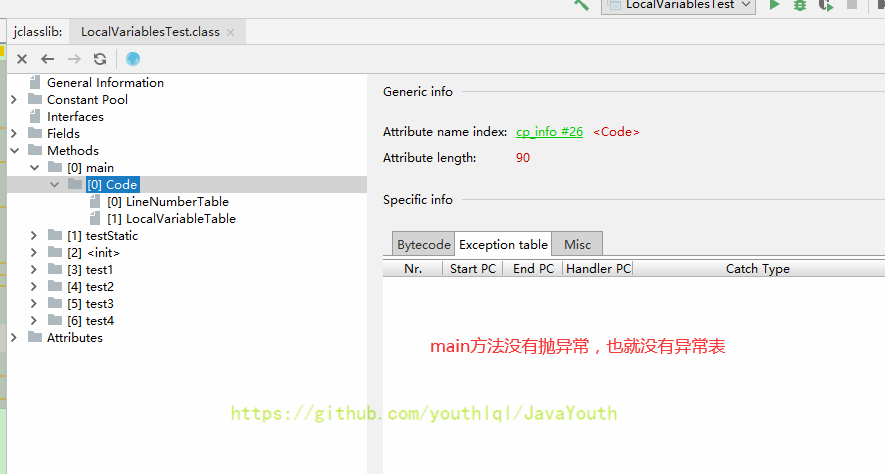Run with coverage icon
Screen dimensions: 885x474
pyautogui.click(x=826, y=5)
